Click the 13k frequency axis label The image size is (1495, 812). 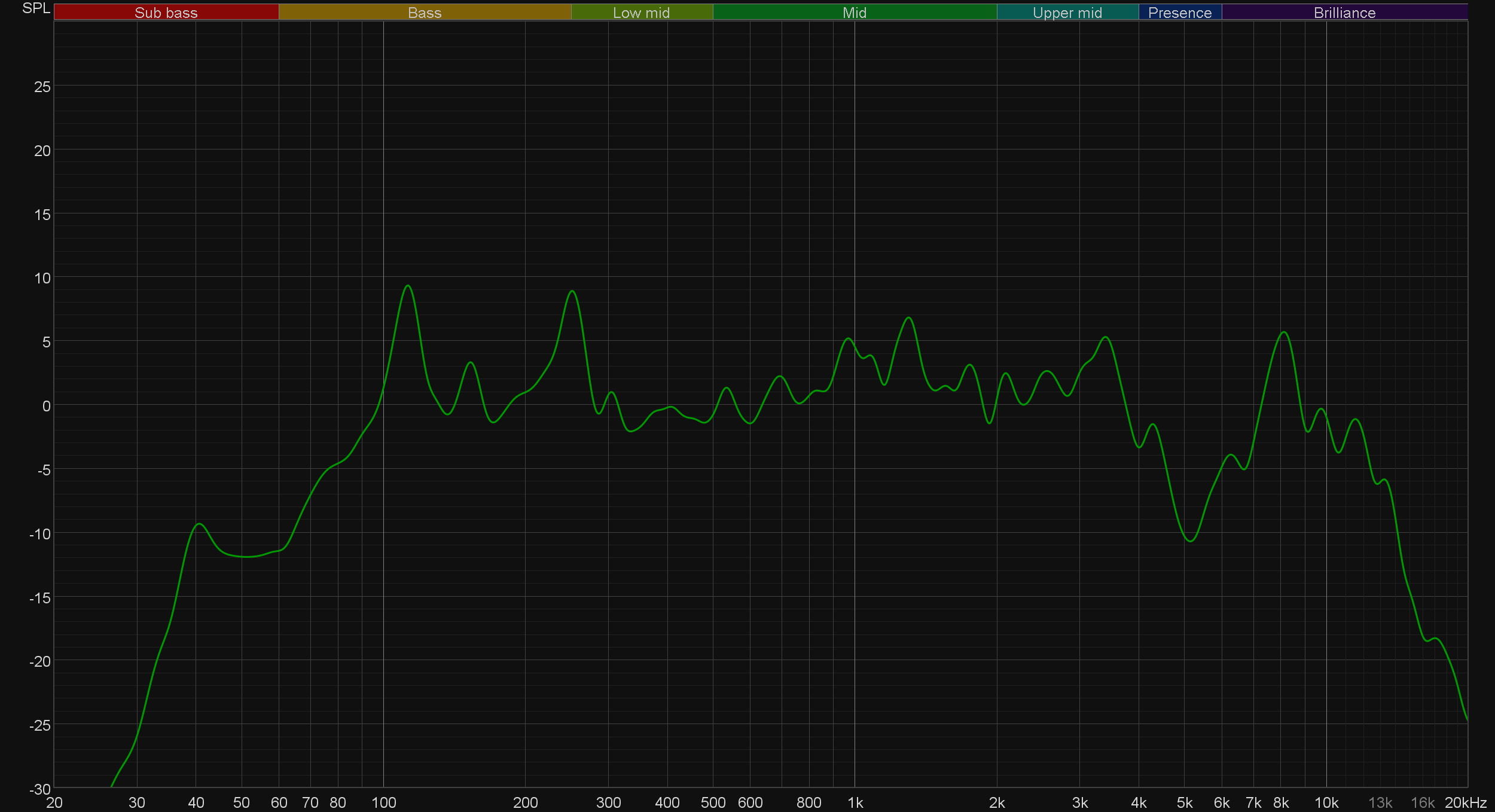tap(1380, 802)
